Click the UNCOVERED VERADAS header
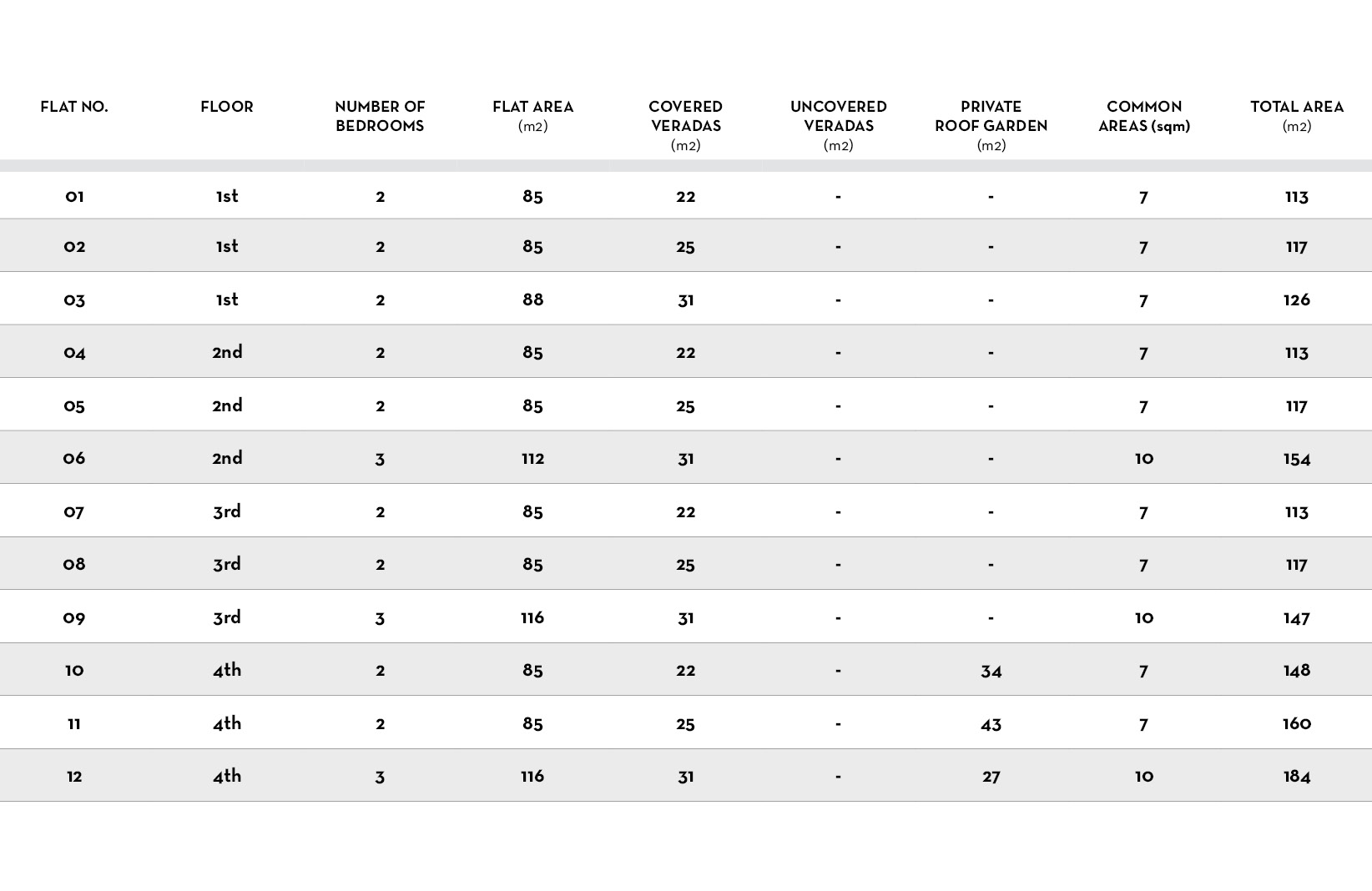 pos(838,125)
